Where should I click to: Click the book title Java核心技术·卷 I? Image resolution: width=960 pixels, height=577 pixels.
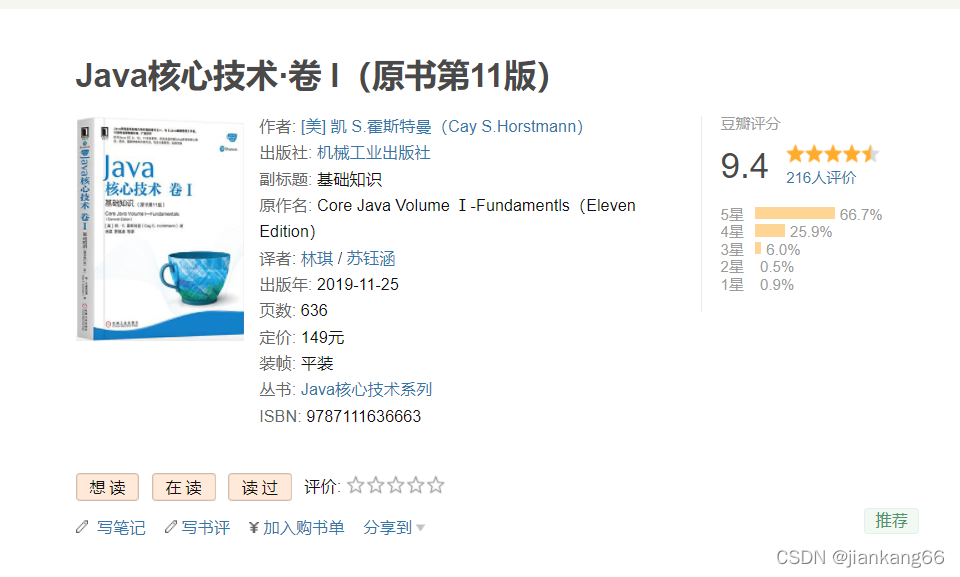coord(312,76)
